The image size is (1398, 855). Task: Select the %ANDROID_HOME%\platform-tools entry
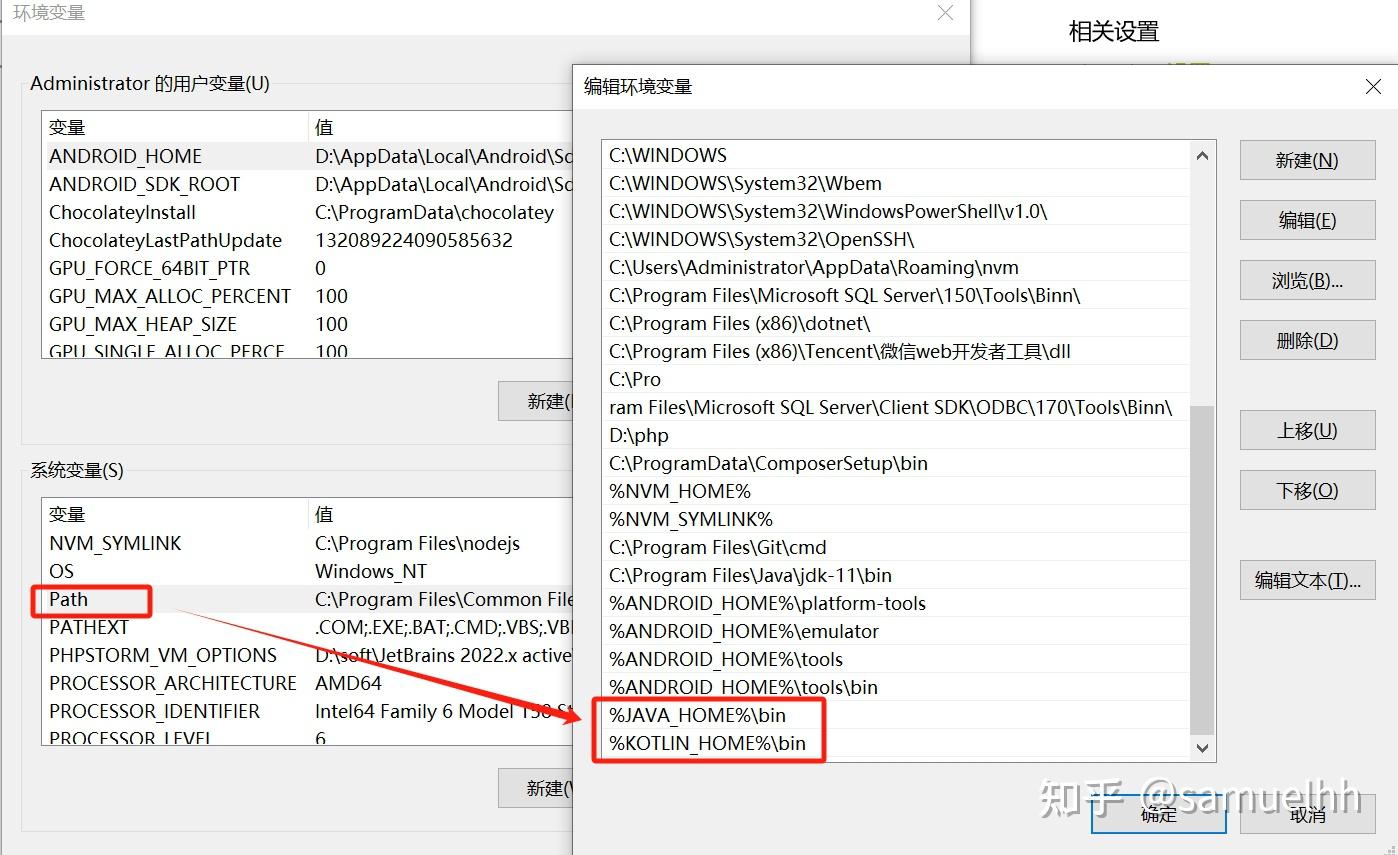[x=767, y=603]
